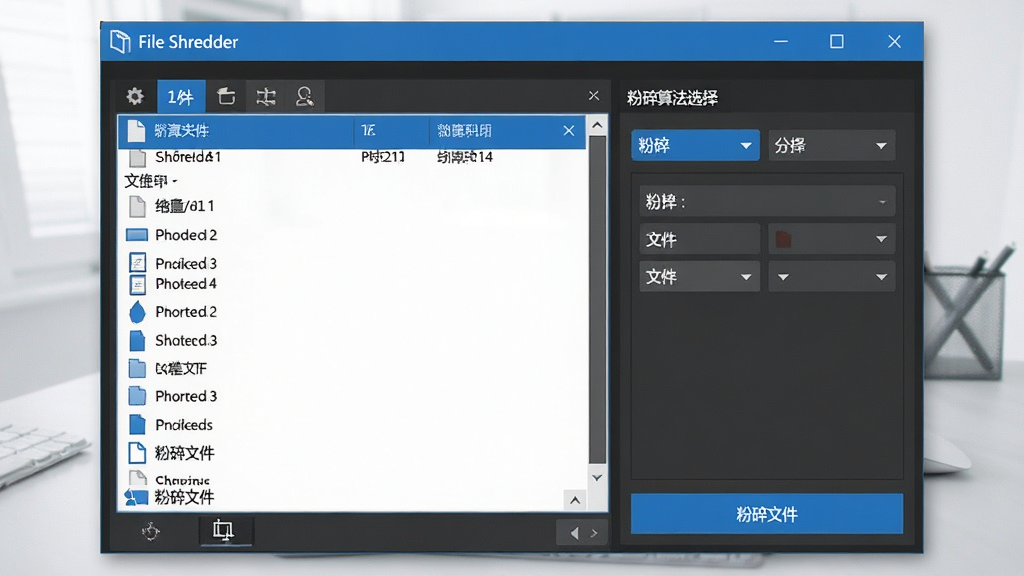The height and width of the screenshot is (576, 1024).
Task: Open the 分择 dropdown
Action: click(x=831, y=145)
